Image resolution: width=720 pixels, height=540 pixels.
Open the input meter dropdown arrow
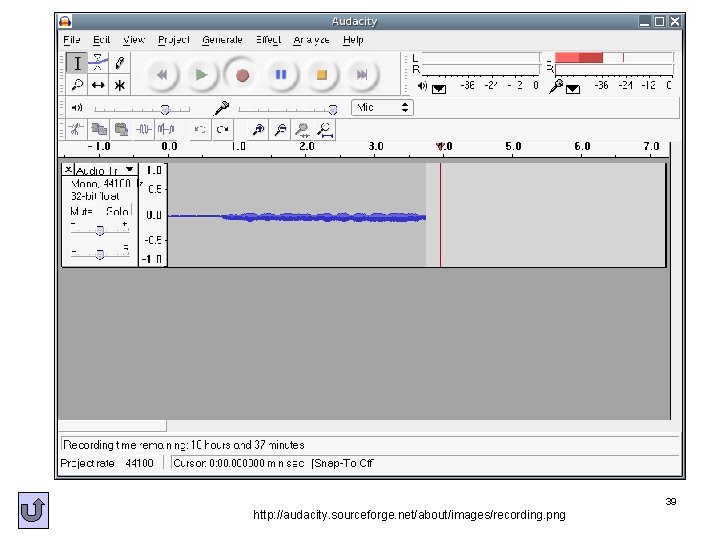tap(573, 89)
